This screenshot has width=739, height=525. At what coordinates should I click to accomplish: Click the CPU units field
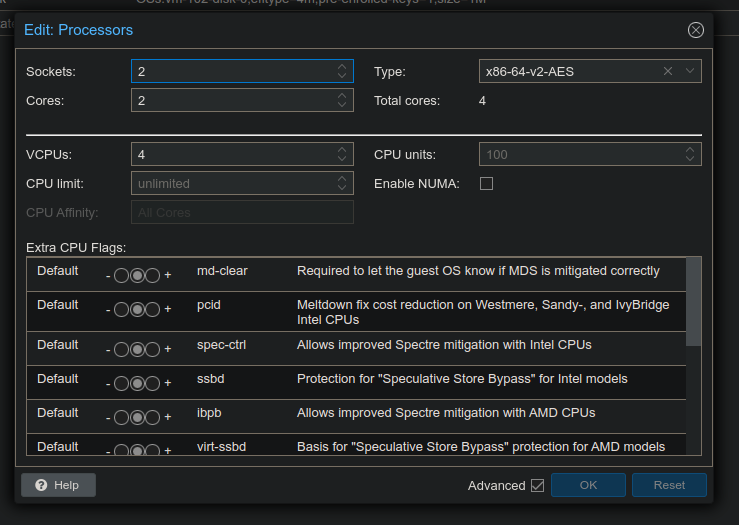pyautogui.click(x=580, y=155)
